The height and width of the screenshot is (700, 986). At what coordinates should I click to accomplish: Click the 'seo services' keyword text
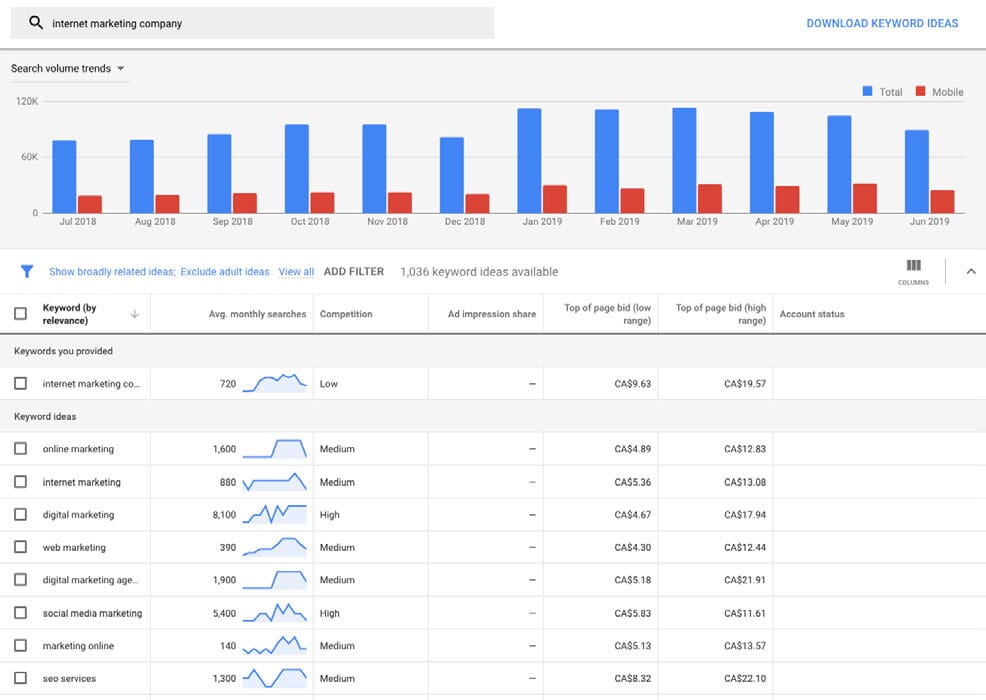[69, 678]
